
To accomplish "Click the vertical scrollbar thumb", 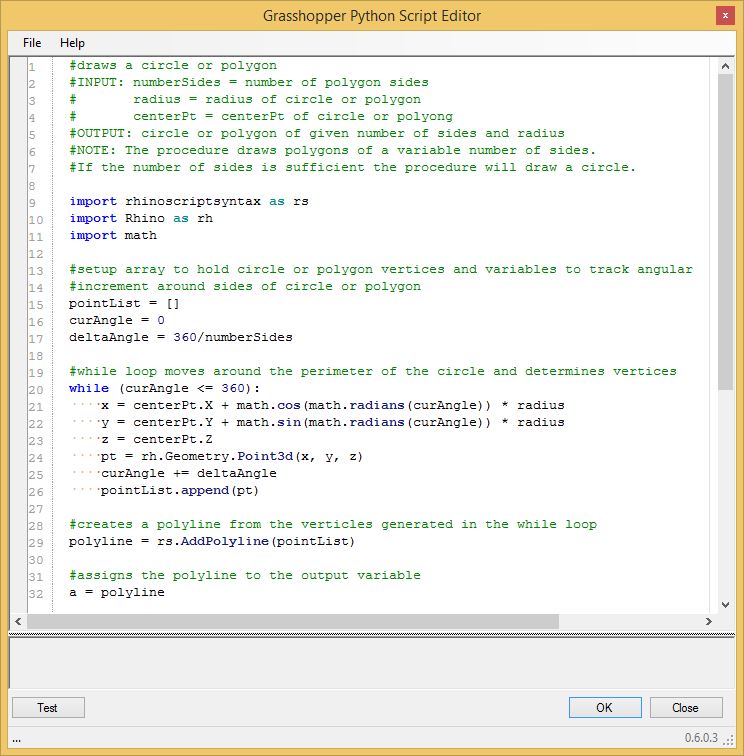I will 725,231.
